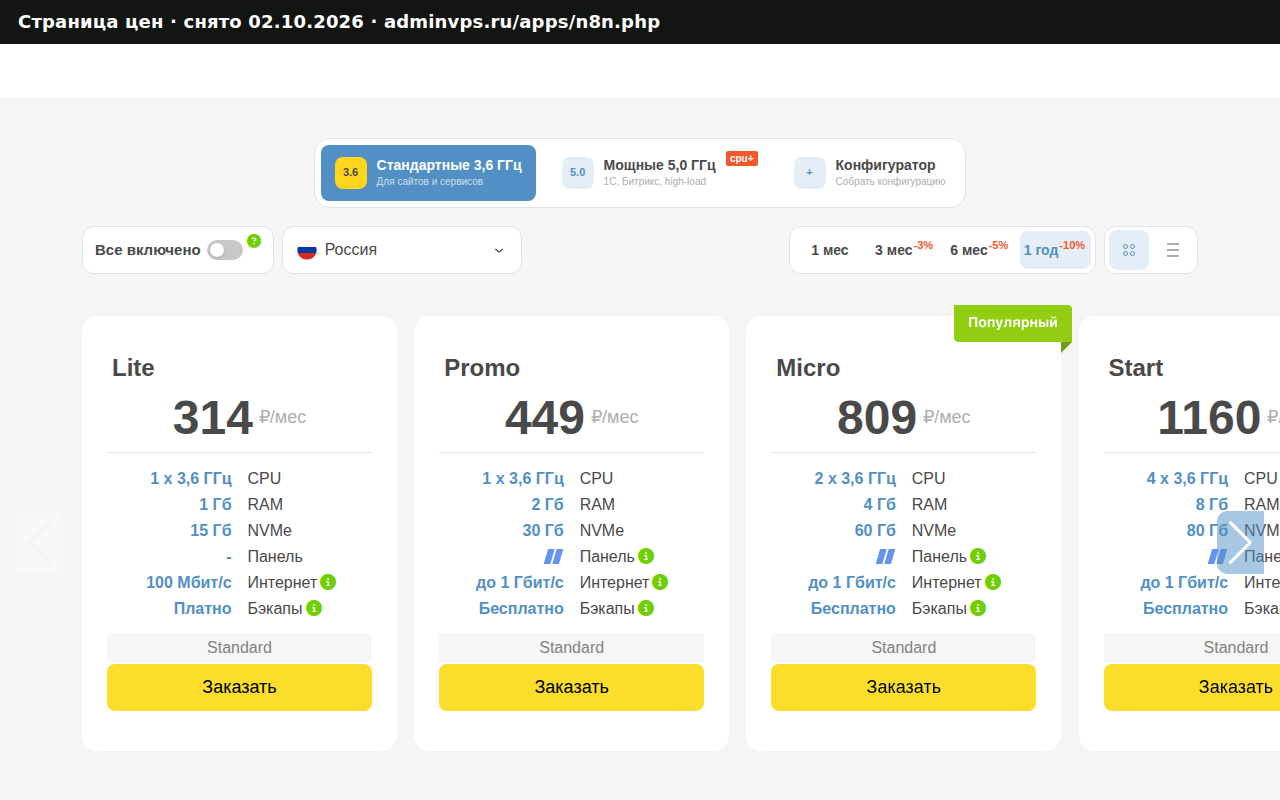
Task: Open Standard selector in Promo card
Action: click(x=571, y=648)
